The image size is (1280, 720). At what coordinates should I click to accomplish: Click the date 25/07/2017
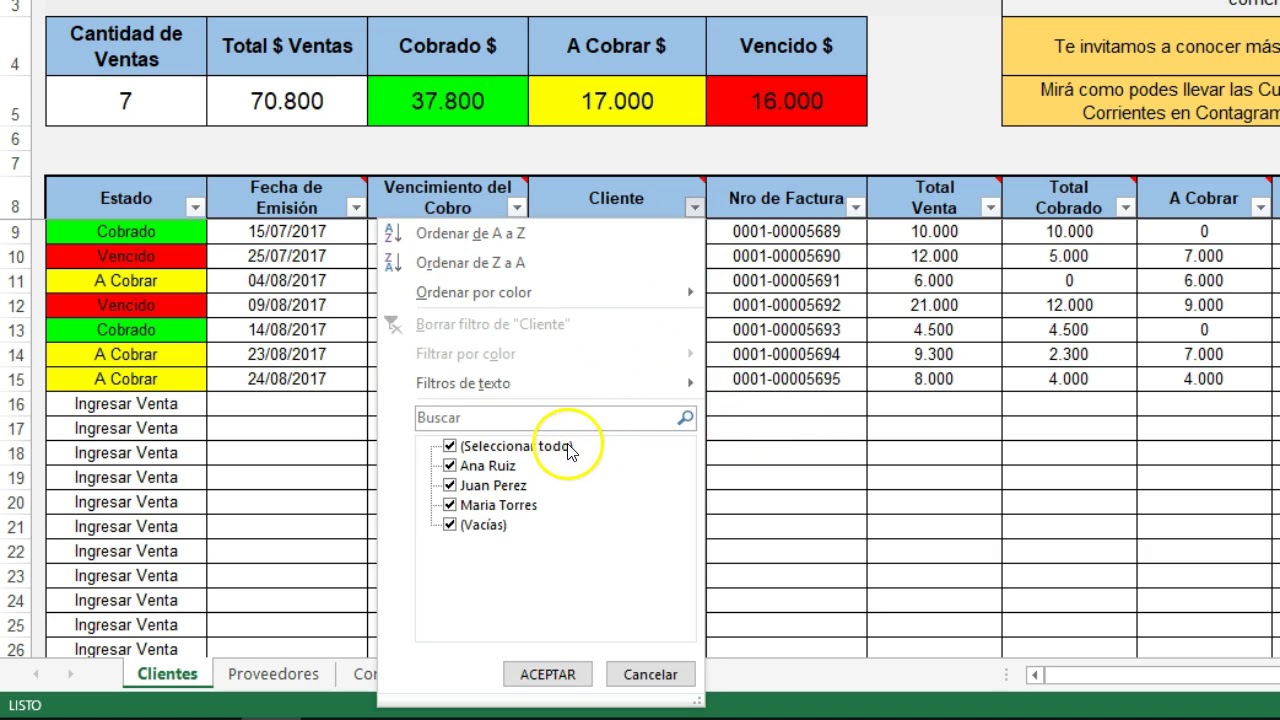[287, 256]
